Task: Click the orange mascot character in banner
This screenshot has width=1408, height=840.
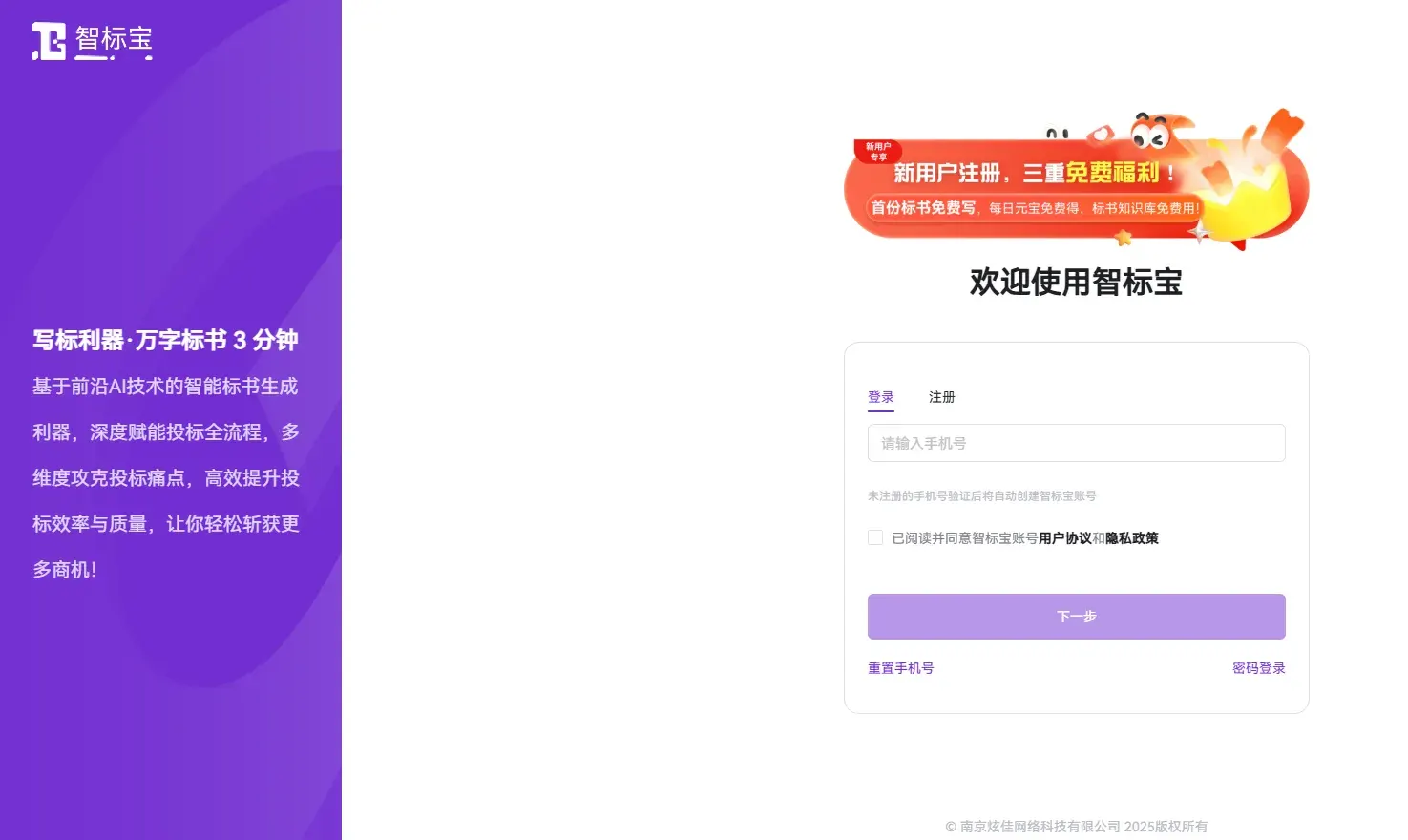Action: 1153,133
